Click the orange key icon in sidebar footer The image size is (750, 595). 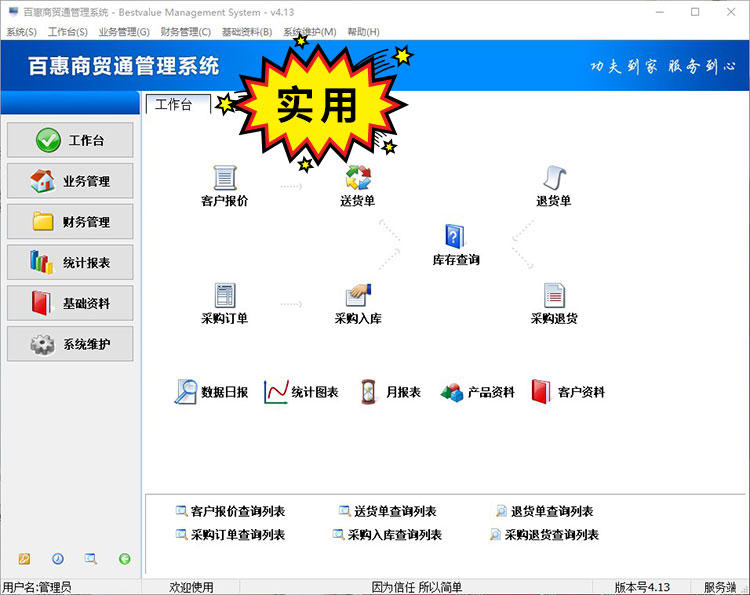click(24, 559)
